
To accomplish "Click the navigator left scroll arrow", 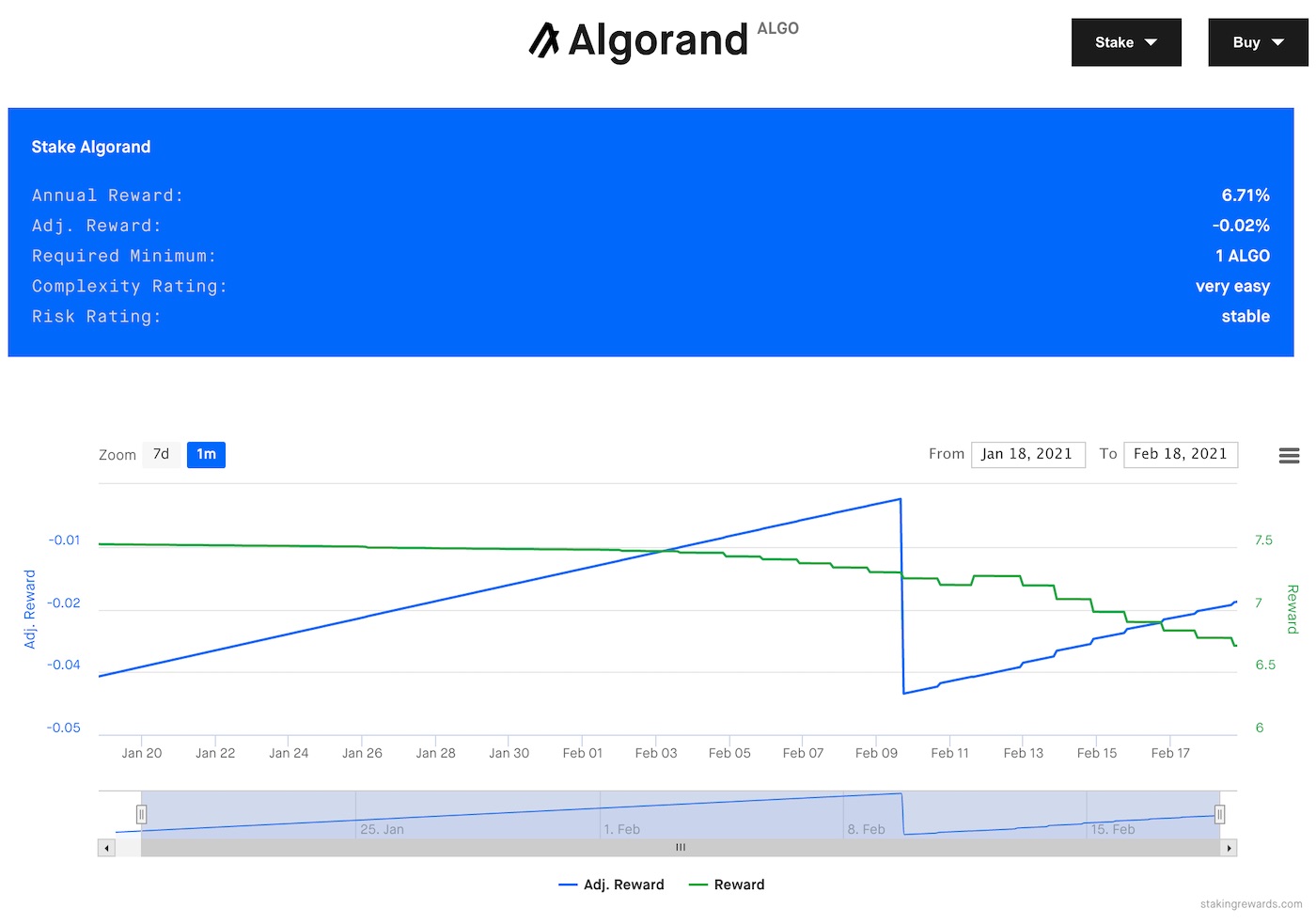I will (107, 848).
